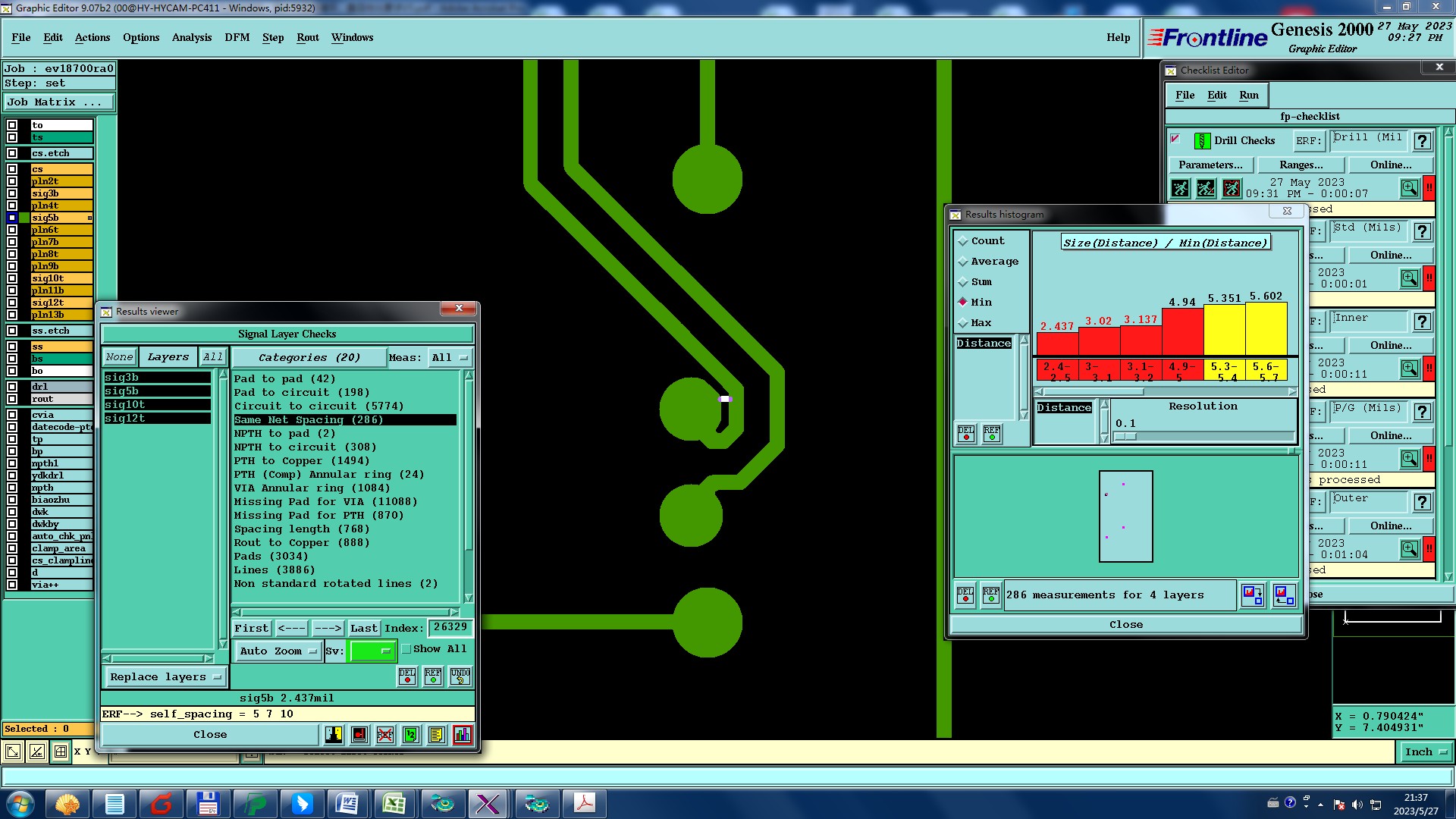Click the question mark help icon for Drill Checks

coord(1423,141)
